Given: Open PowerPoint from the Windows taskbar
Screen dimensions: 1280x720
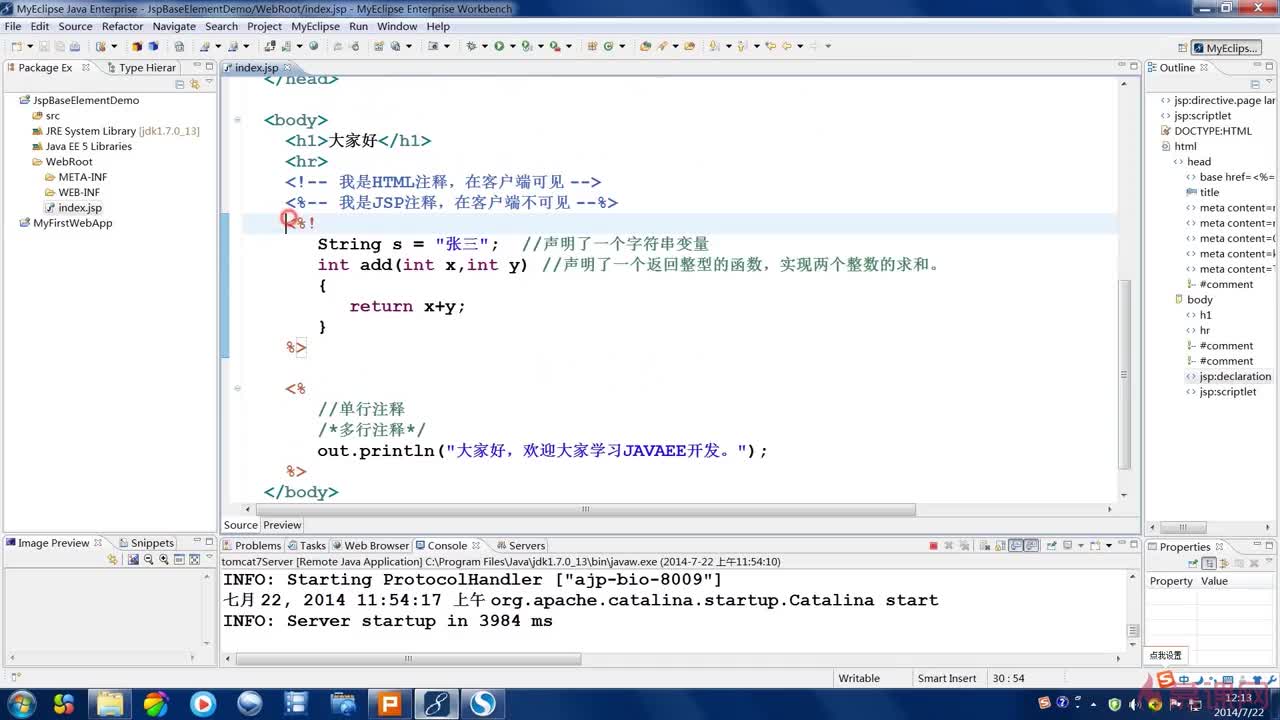Looking at the screenshot, I should [x=389, y=703].
